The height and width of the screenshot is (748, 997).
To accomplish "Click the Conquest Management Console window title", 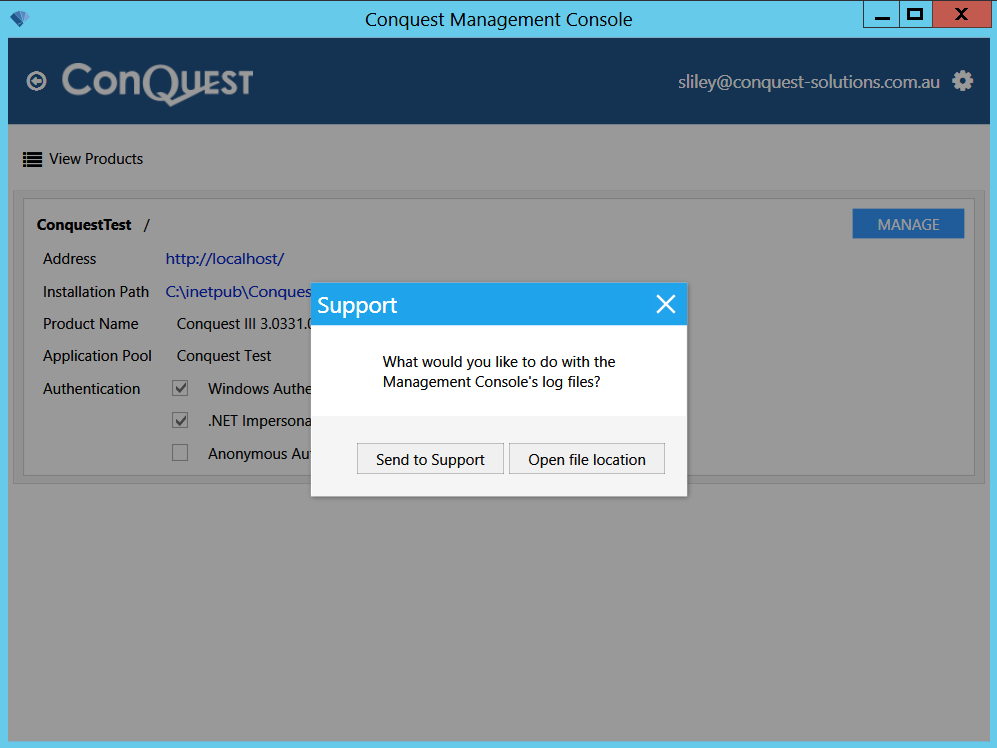I will click(498, 20).
